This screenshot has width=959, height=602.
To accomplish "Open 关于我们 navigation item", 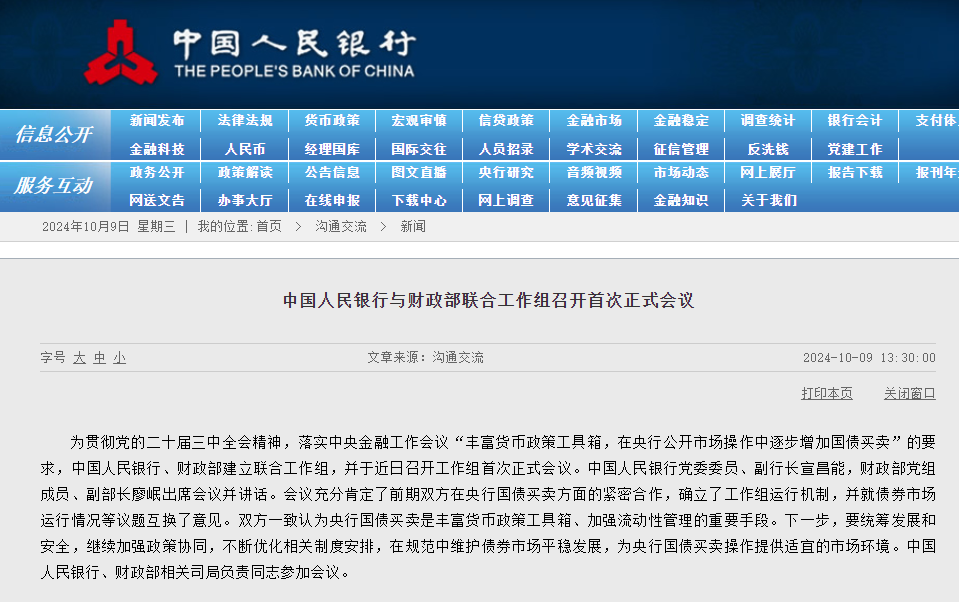I will tap(769, 200).
